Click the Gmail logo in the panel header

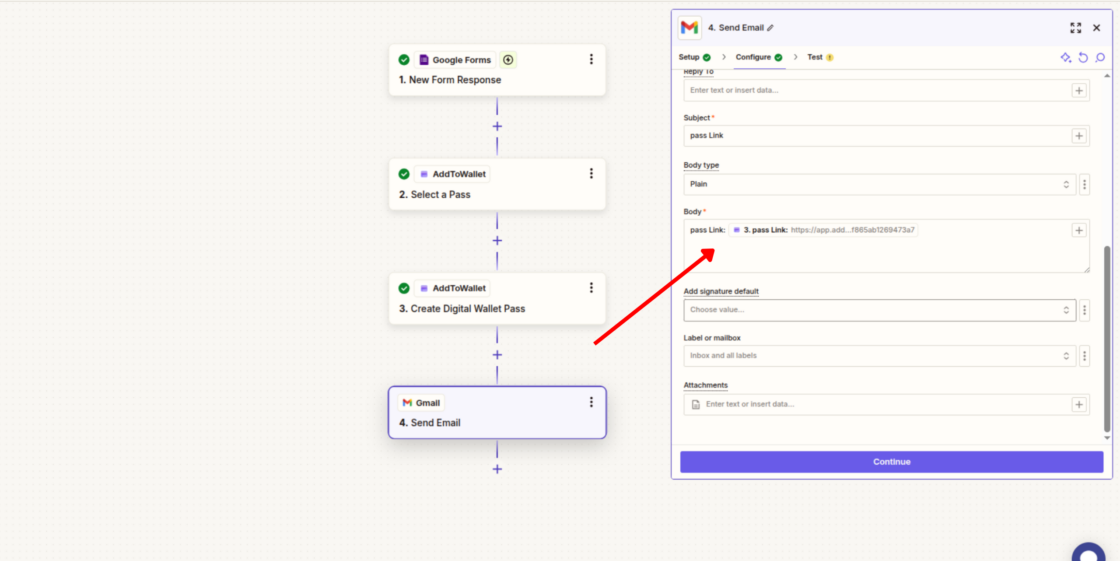coord(689,28)
